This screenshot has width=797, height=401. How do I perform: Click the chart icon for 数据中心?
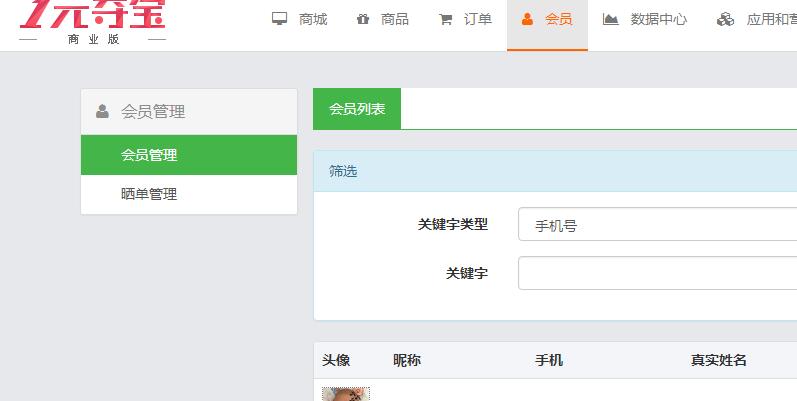(610, 19)
